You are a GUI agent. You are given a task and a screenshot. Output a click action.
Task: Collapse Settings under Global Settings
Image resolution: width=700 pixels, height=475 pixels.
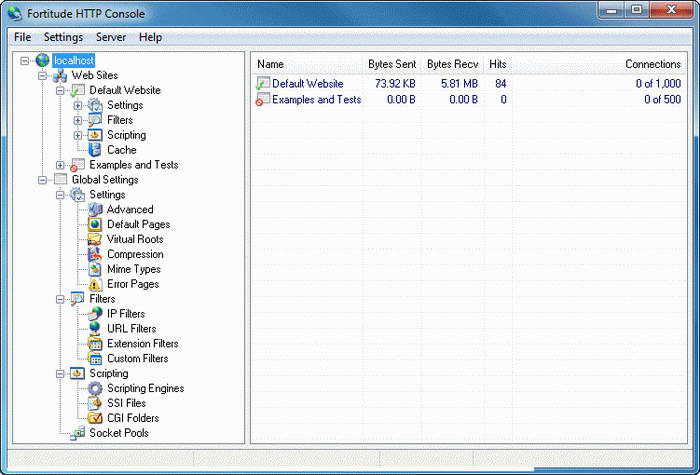coord(60,195)
